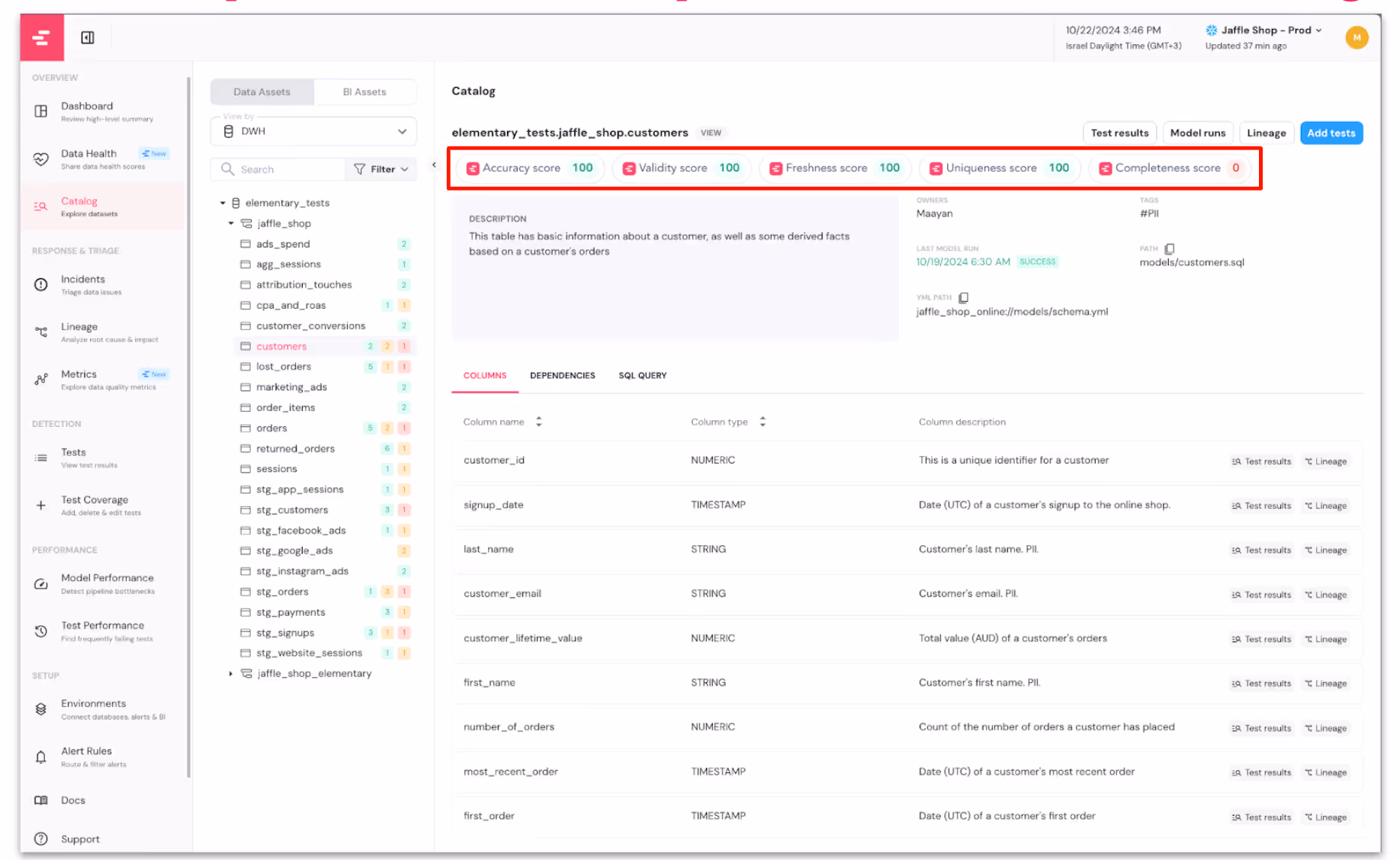
Task: Open Incidents to triage data issues
Action: coord(42,284)
